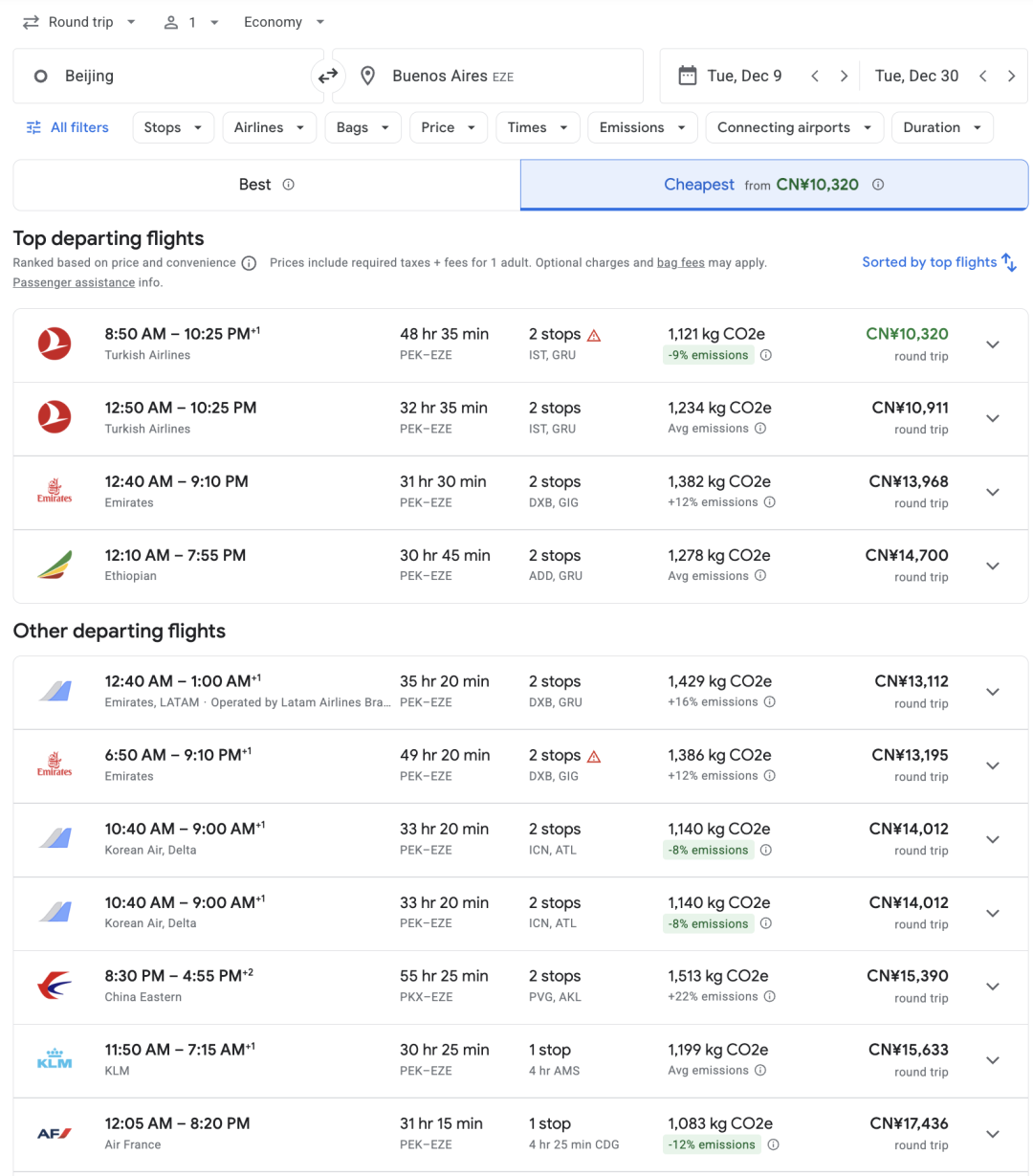Screen dimensions: 1033x1176
Task: Swap origin and destination cities
Action: 328,76
